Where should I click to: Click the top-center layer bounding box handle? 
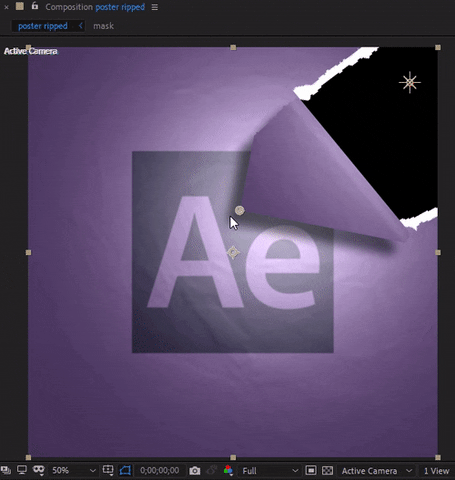click(233, 48)
